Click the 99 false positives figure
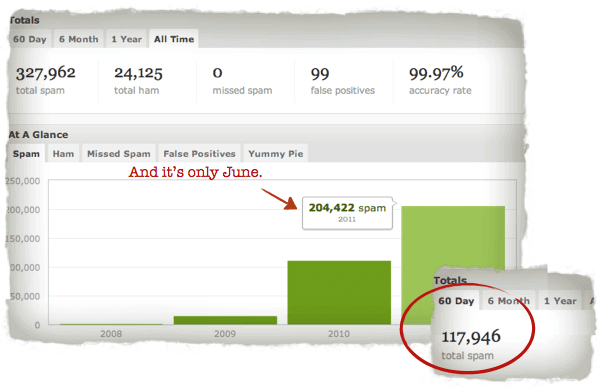The width and height of the screenshot is (600, 388). coord(320,73)
